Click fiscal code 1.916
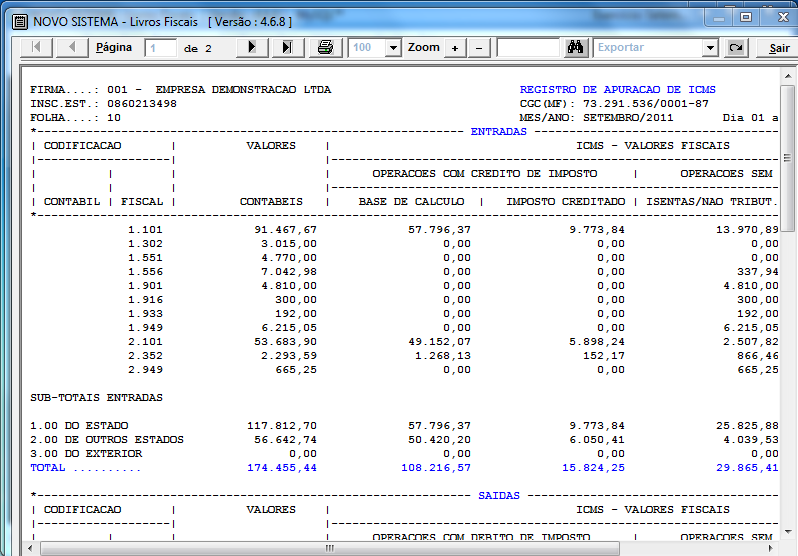 coord(145,300)
